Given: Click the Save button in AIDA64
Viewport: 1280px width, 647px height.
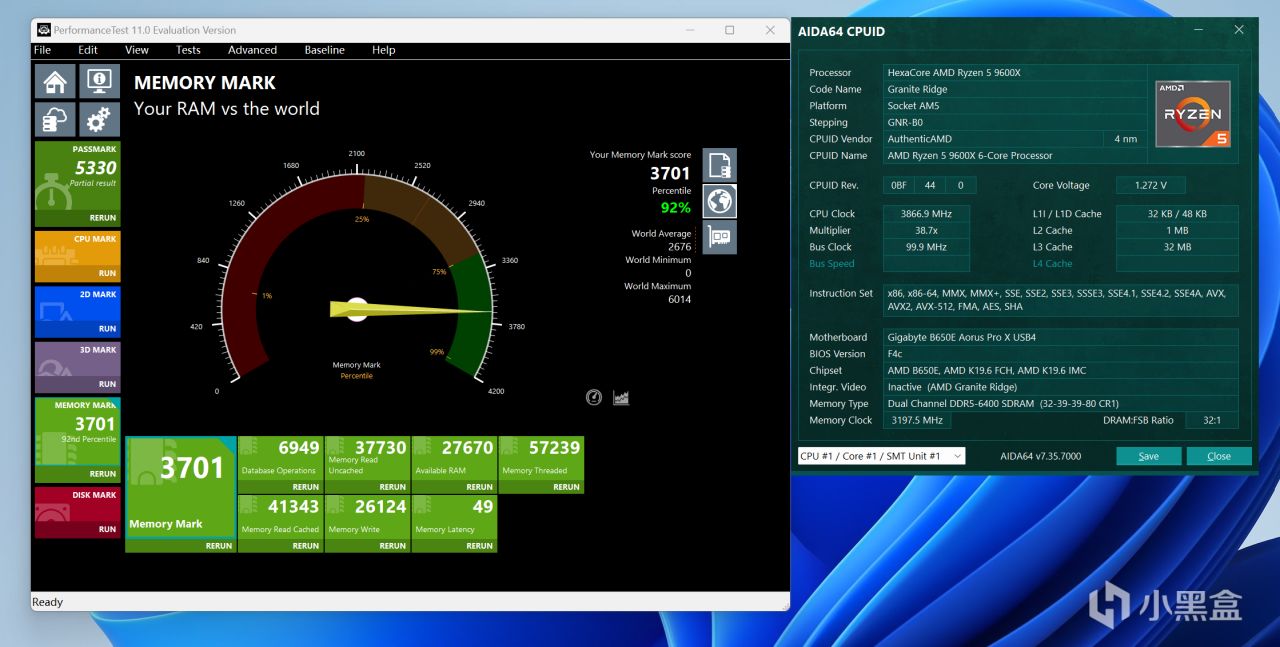Looking at the screenshot, I should click(1149, 456).
